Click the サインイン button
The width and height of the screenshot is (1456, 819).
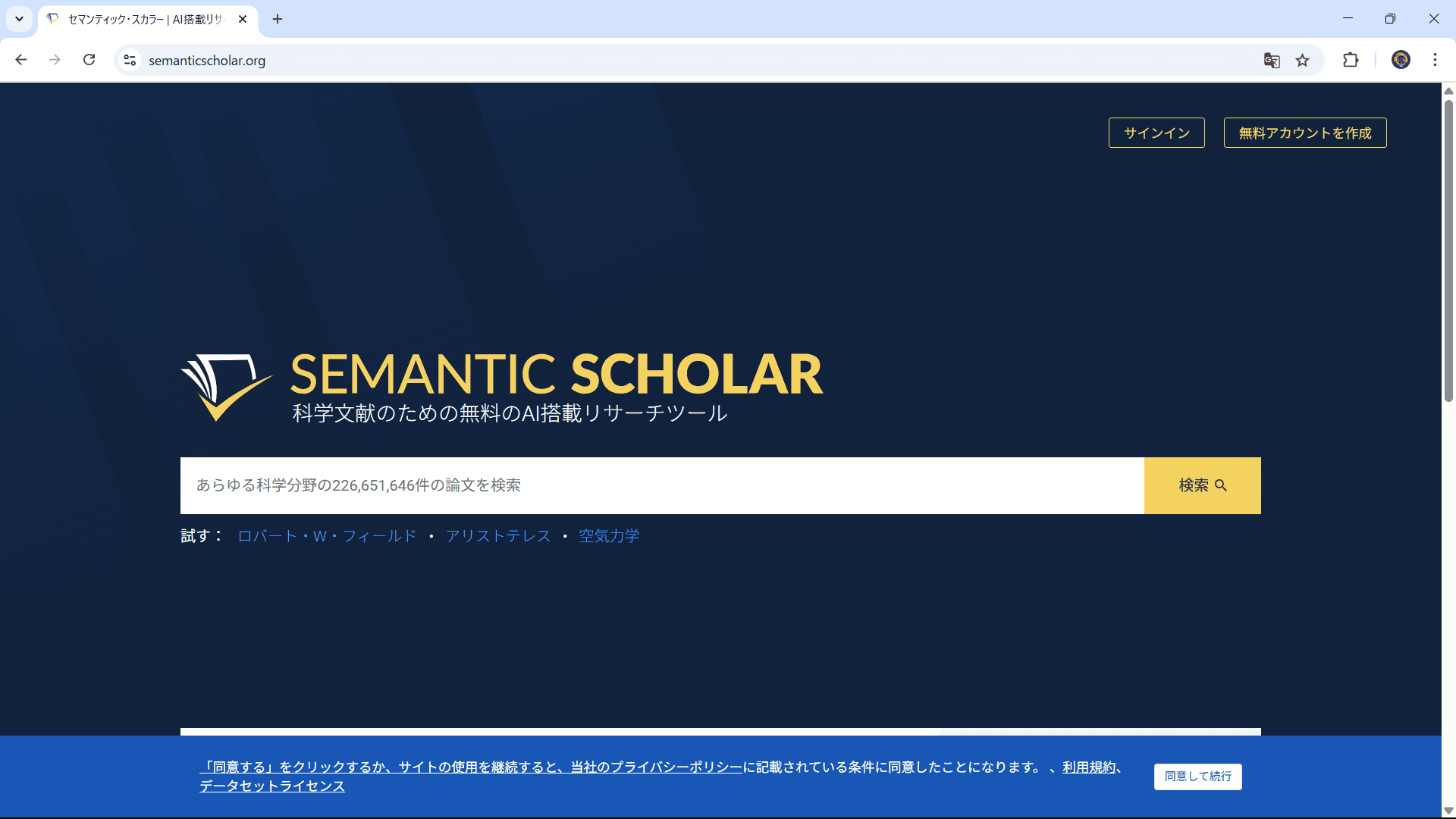click(x=1156, y=133)
